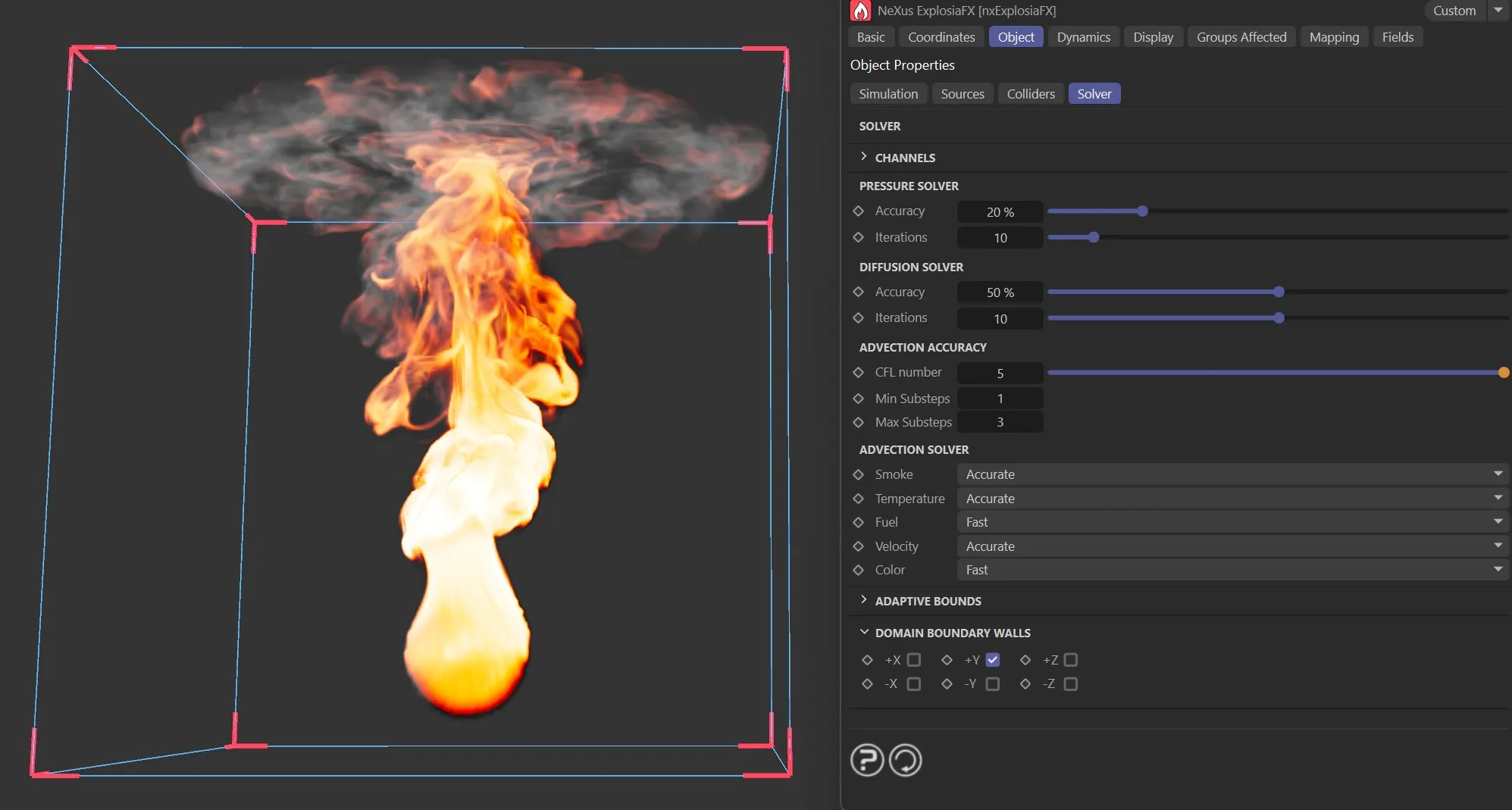The image size is (1512, 810).
Task: Click the Min Substeps value field
Action: pyautogui.click(x=1000, y=399)
